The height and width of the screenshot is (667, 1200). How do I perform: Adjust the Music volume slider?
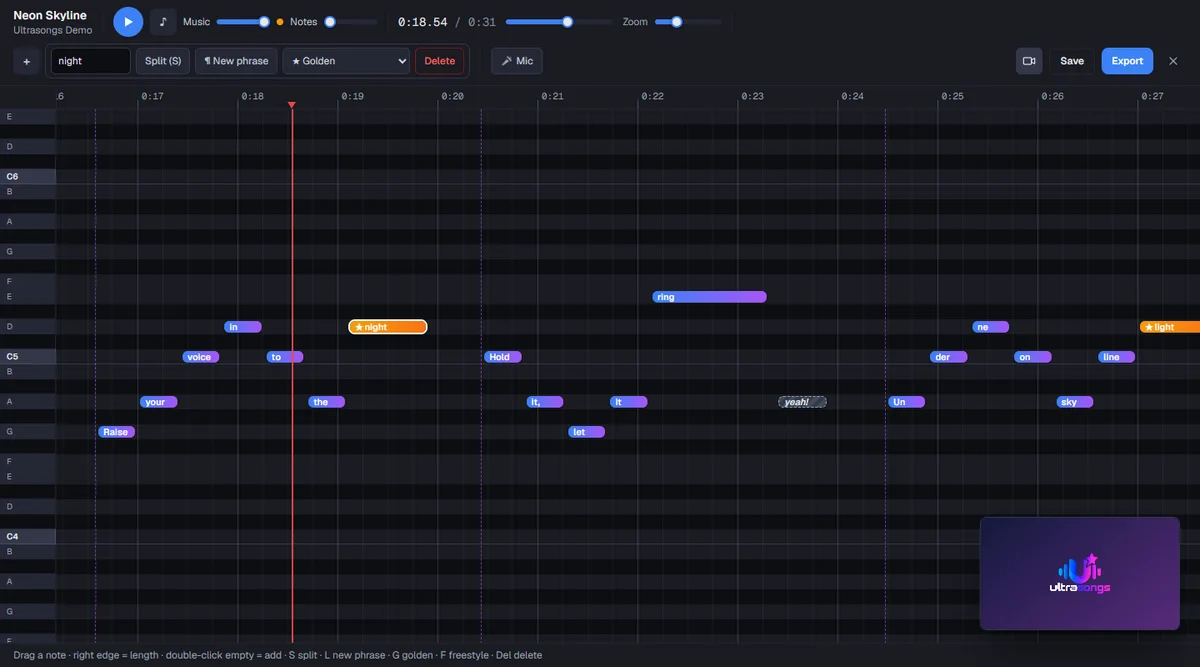243,22
